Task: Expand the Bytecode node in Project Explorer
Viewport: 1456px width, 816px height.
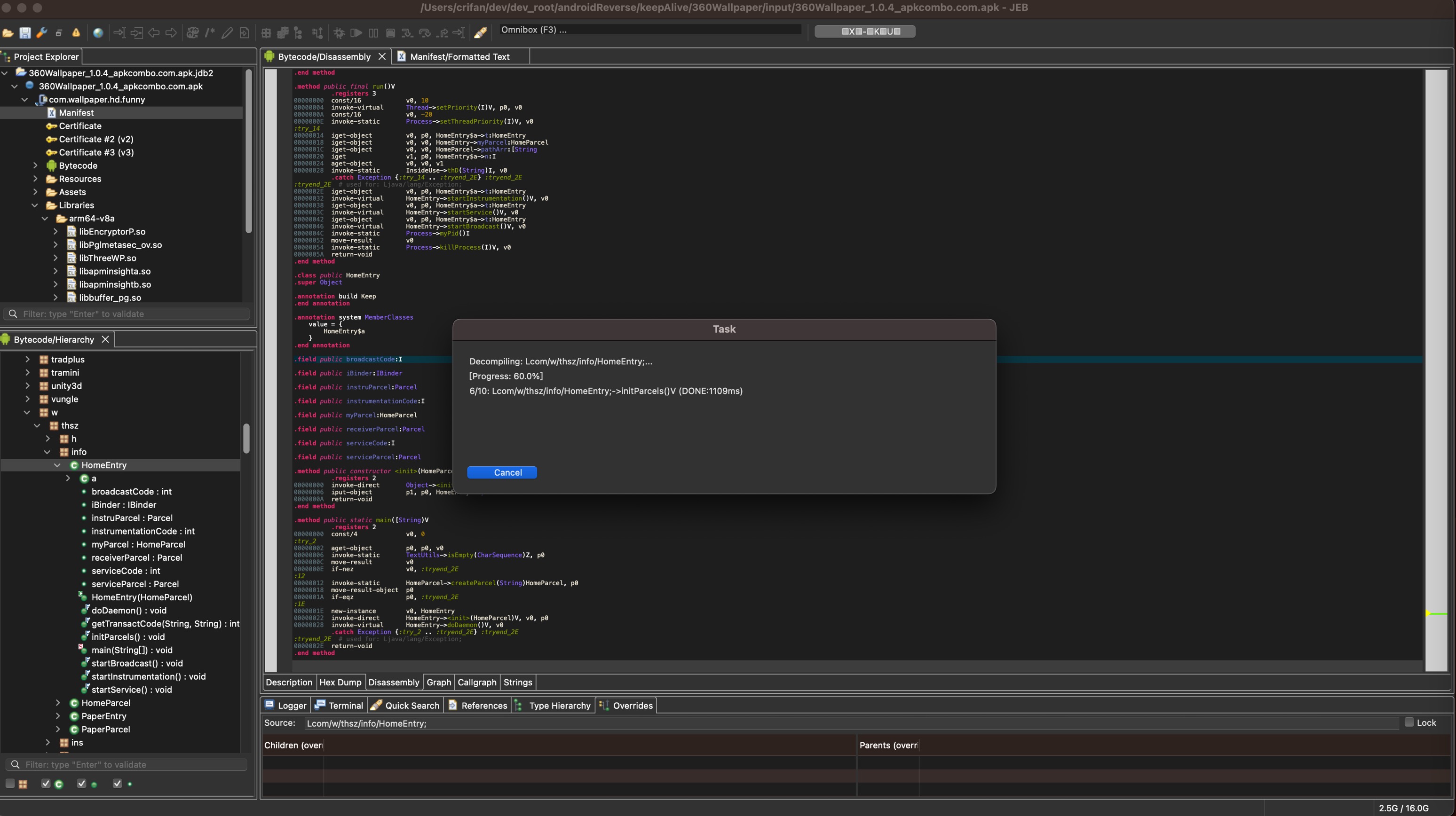Action: coord(35,165)
